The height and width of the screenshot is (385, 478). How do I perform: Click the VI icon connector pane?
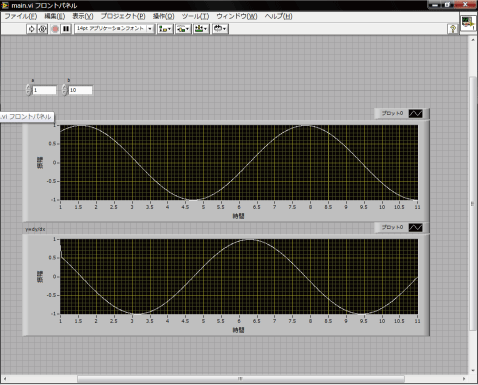tap(468, 23)
